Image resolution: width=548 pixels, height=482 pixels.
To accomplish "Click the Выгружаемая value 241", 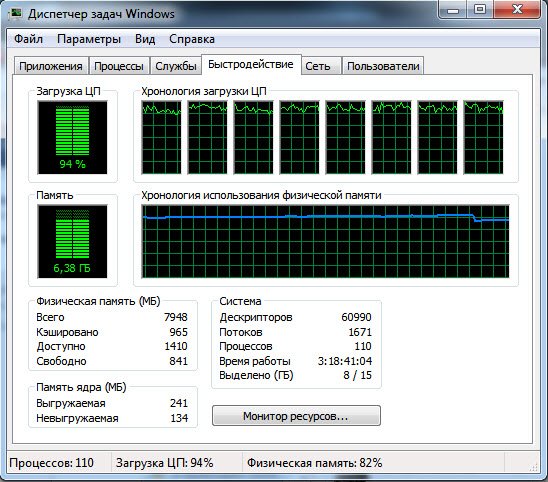I will point(179,403).
